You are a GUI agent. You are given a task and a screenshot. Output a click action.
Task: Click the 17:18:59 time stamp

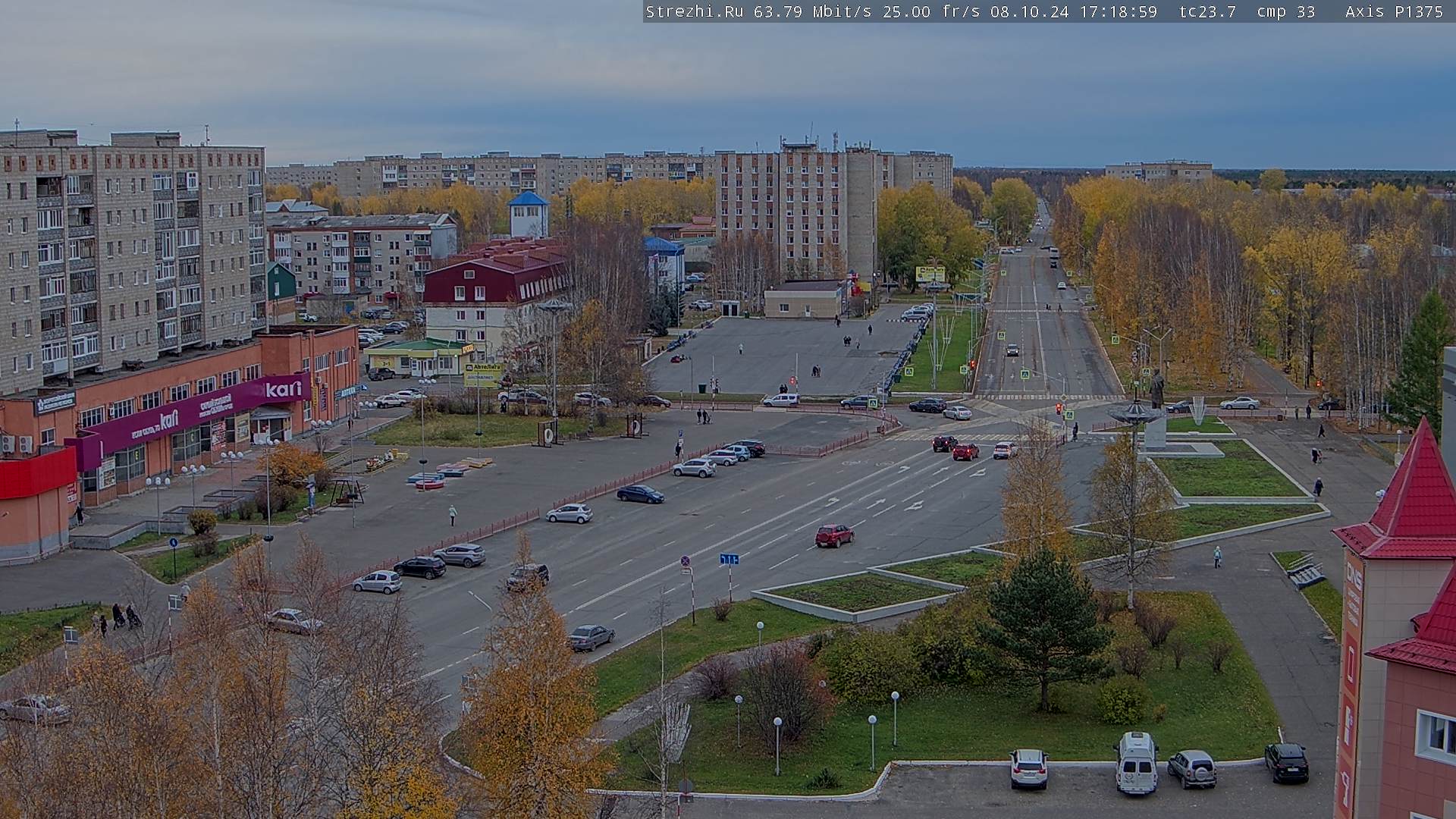(1118, 11)
